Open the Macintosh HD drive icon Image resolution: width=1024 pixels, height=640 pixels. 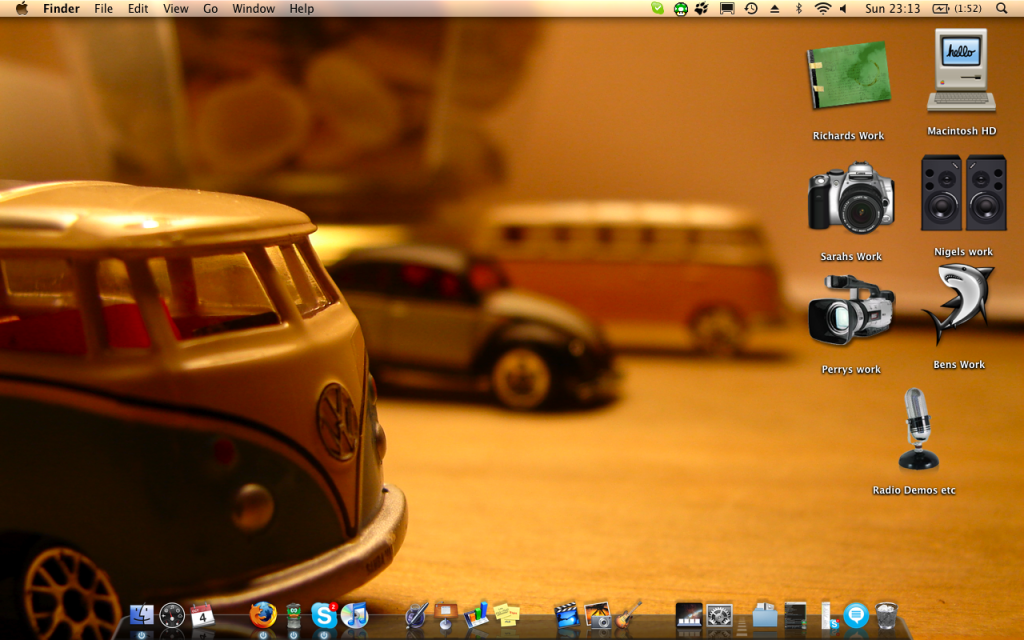coord(961,71)
